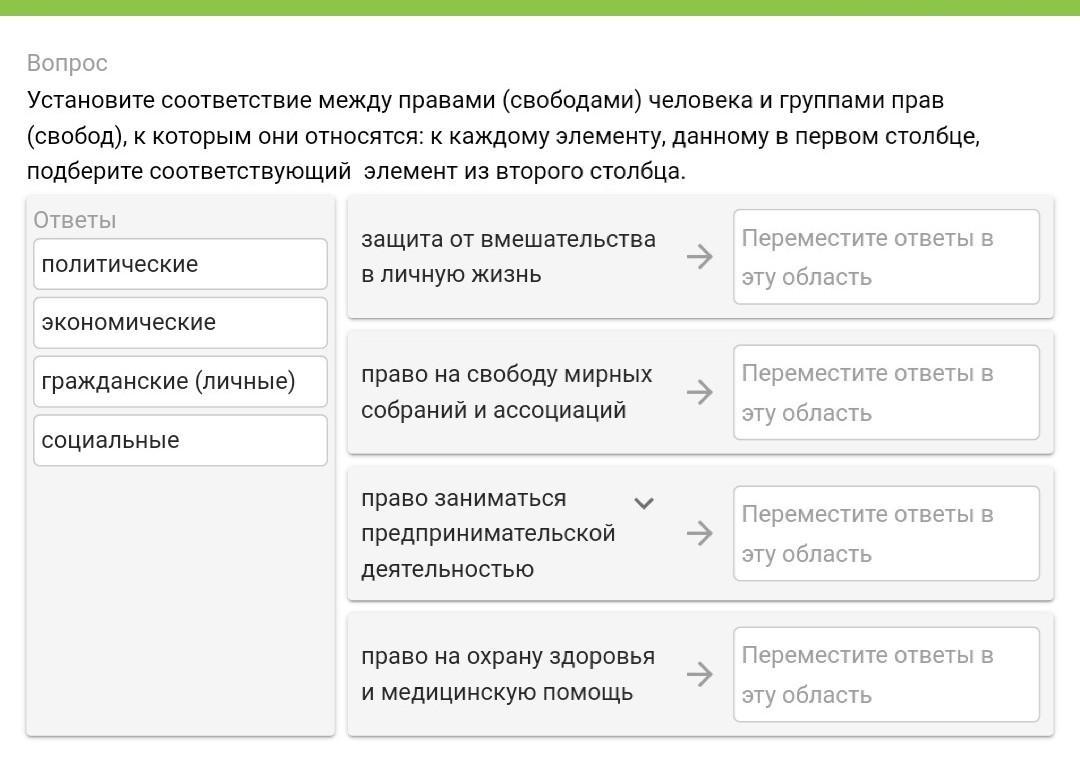Expand chevron on "право заниматься" item

645,502
